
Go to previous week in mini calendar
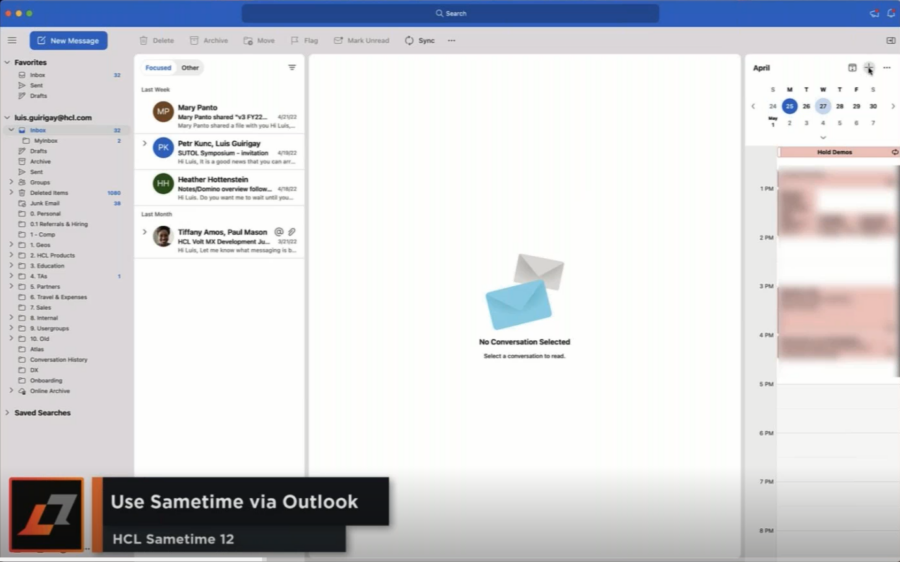pos(753,106)
